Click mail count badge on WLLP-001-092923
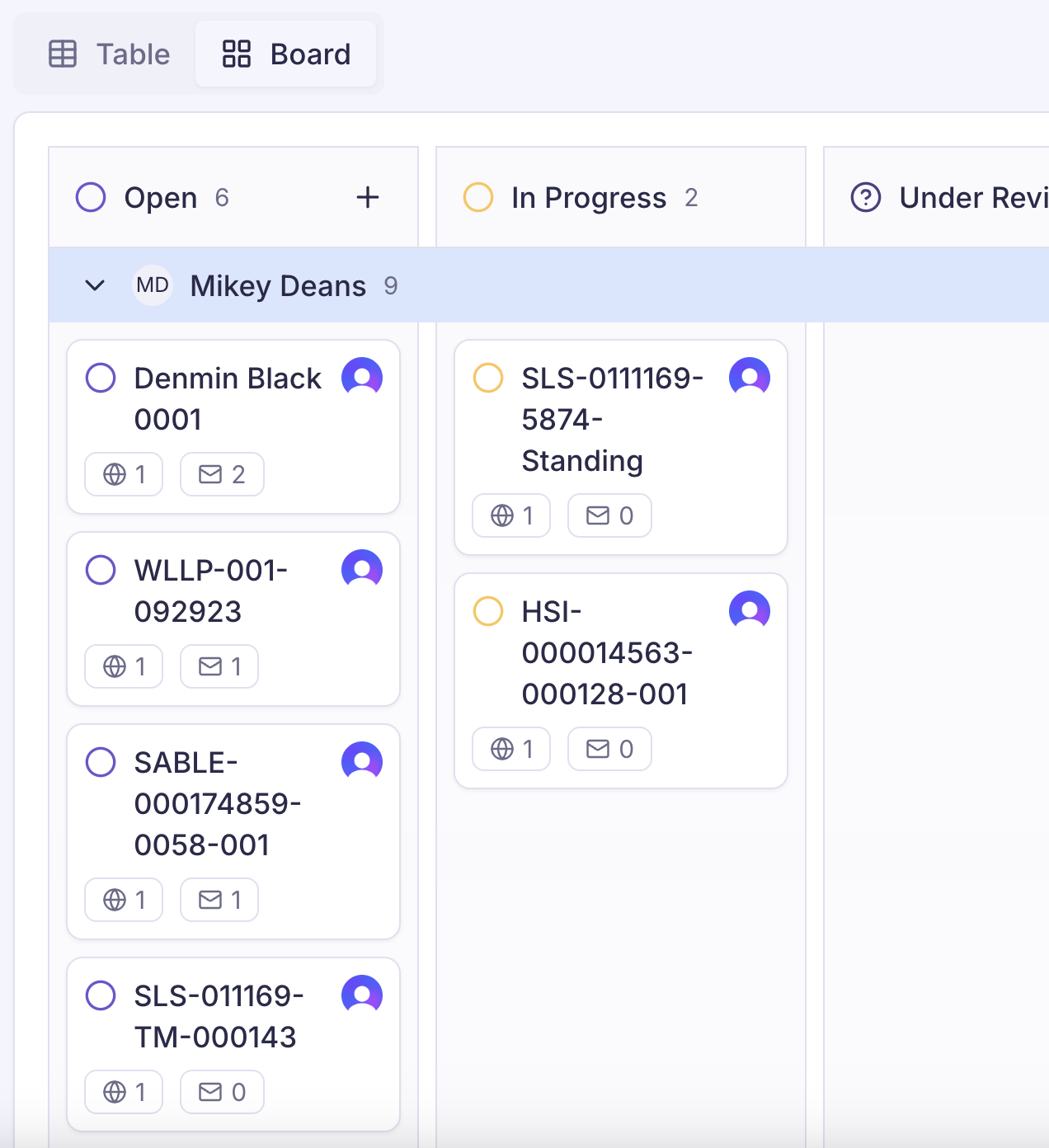 [x=219, y=666]
